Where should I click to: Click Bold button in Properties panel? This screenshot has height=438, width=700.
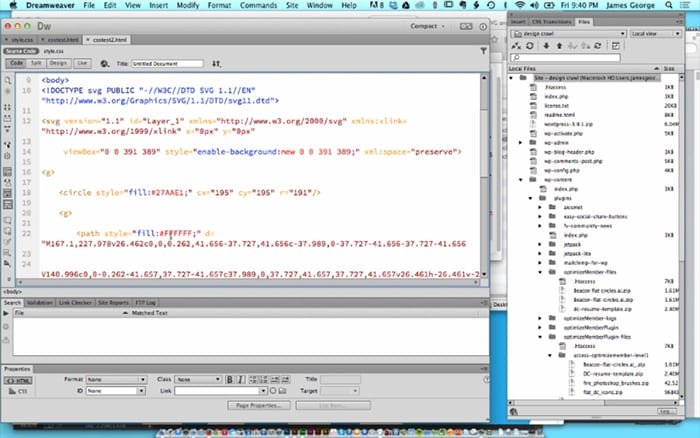(x=229, y=380)
